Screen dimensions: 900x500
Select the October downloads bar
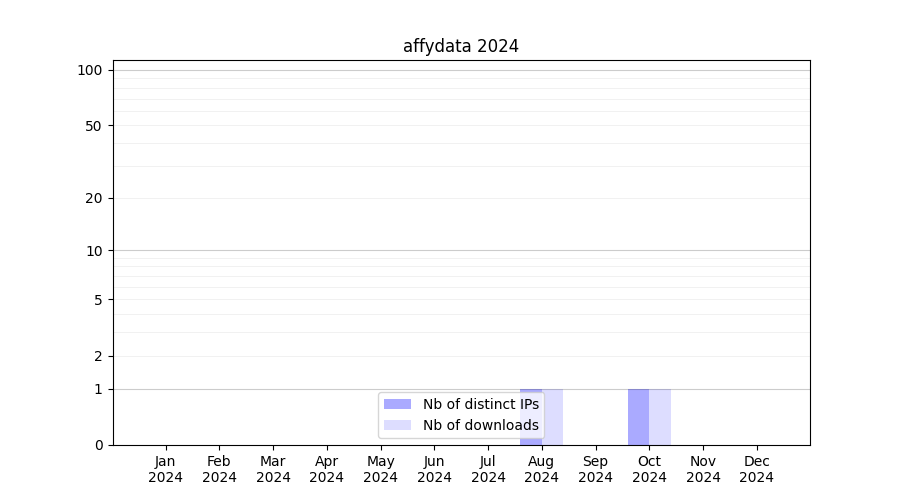pos(660,416)
